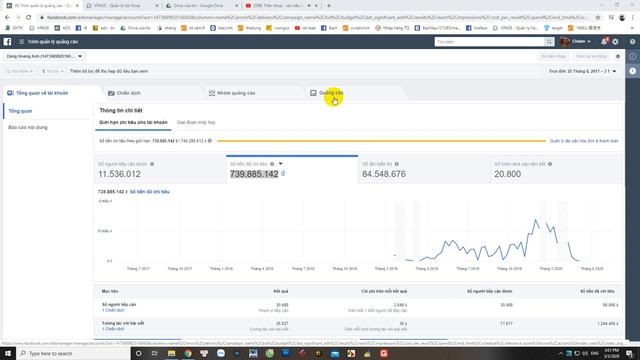Screen dimensions: 640x360
Task: Open the second right-sidebar round icon
Action: pos(632,71)
